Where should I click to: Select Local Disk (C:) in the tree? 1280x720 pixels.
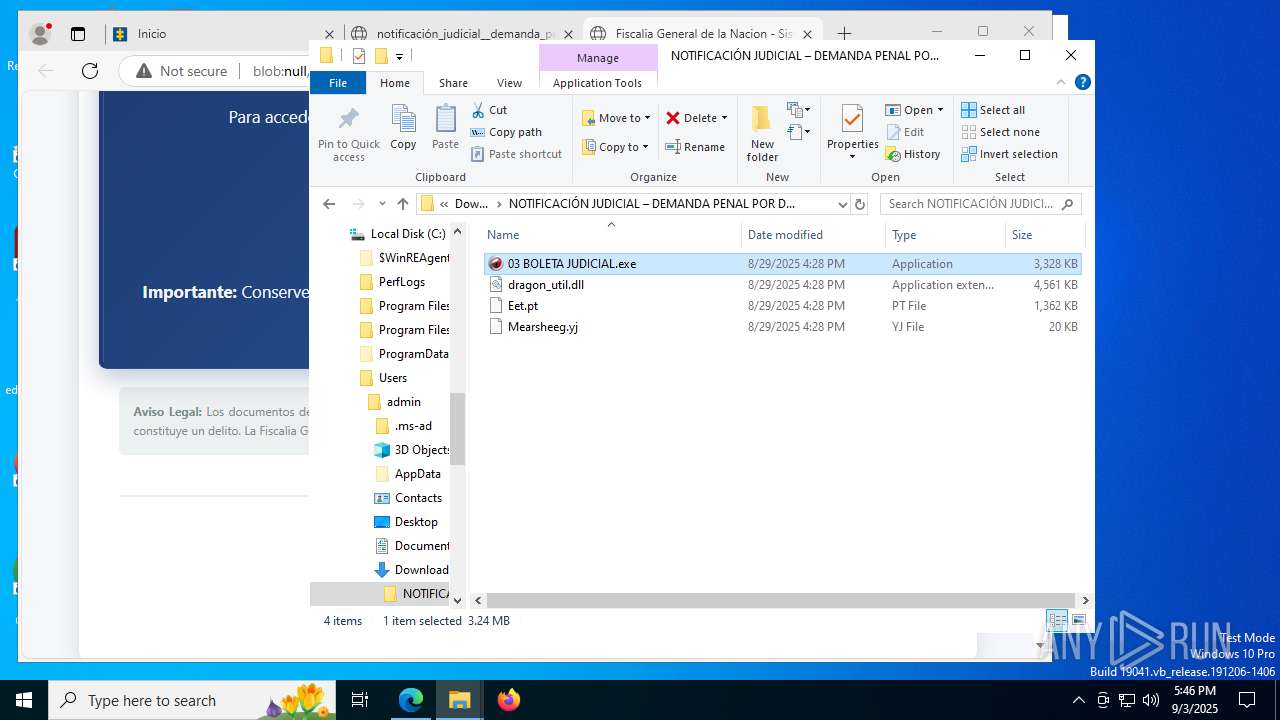[397, 234]
